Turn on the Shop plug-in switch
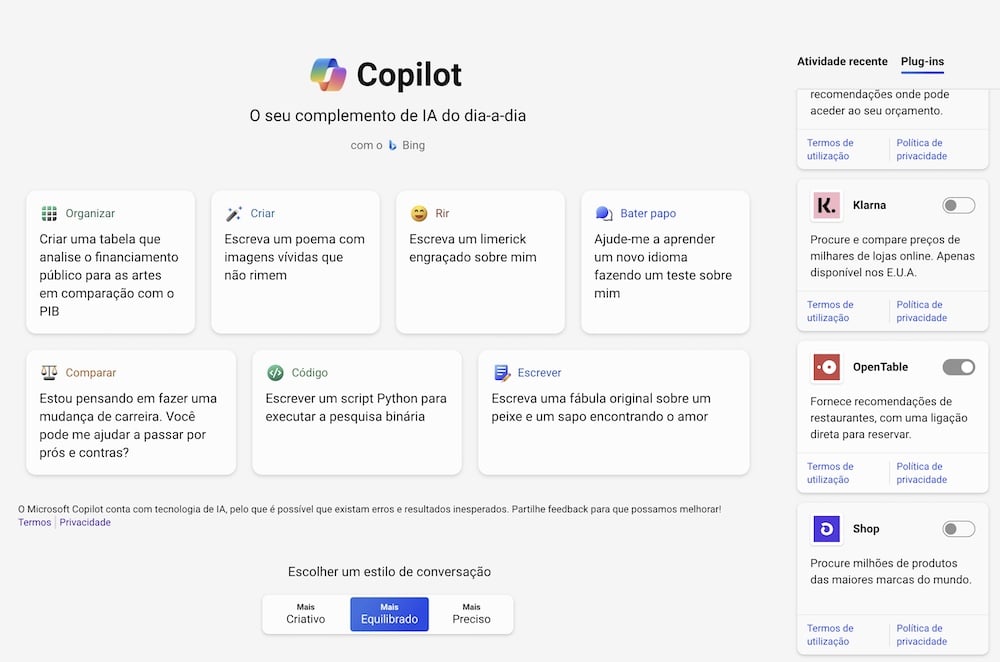Screen dimensions: 1000x662 click(959, 529)
